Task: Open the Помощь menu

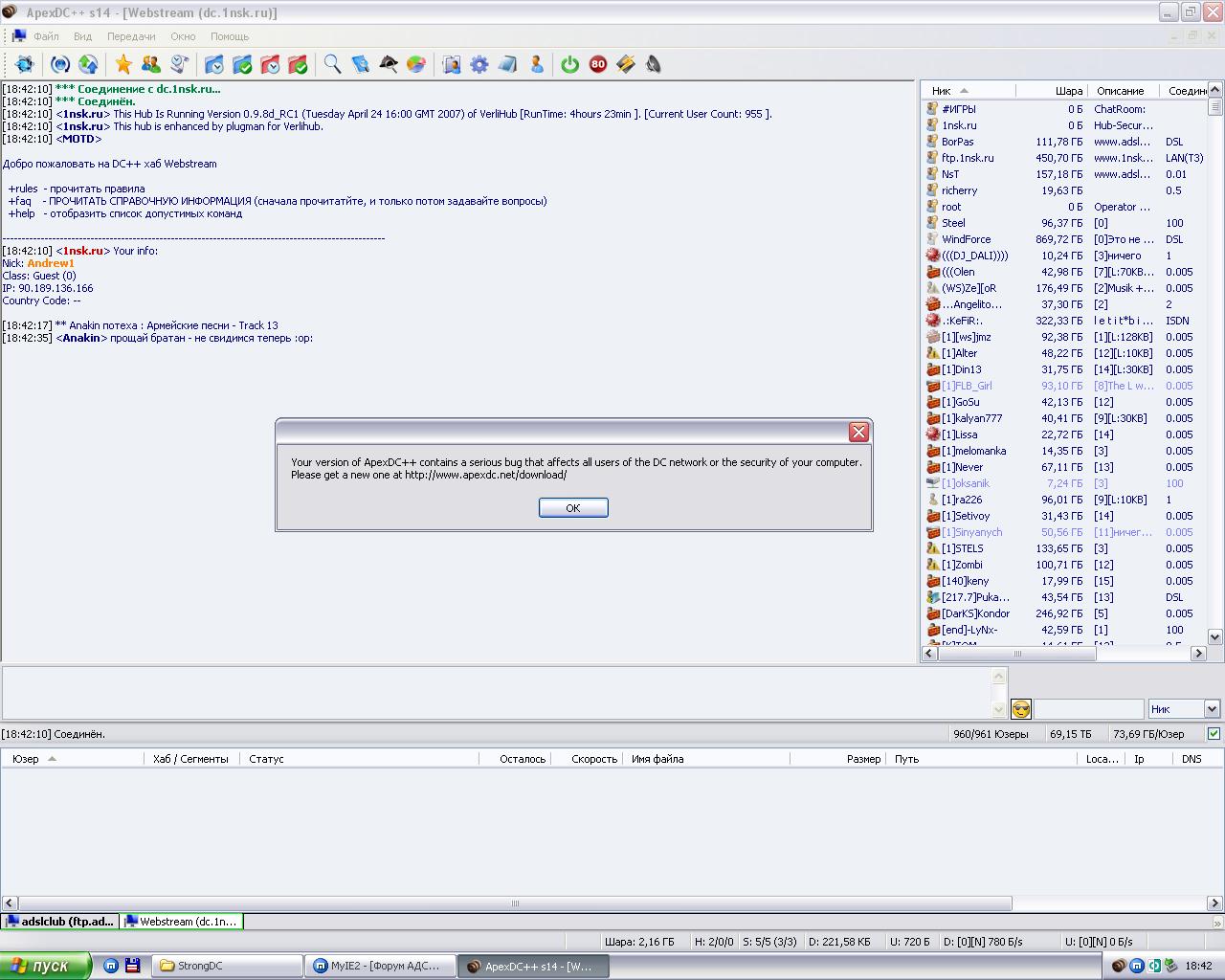Action: pos(230,36)
